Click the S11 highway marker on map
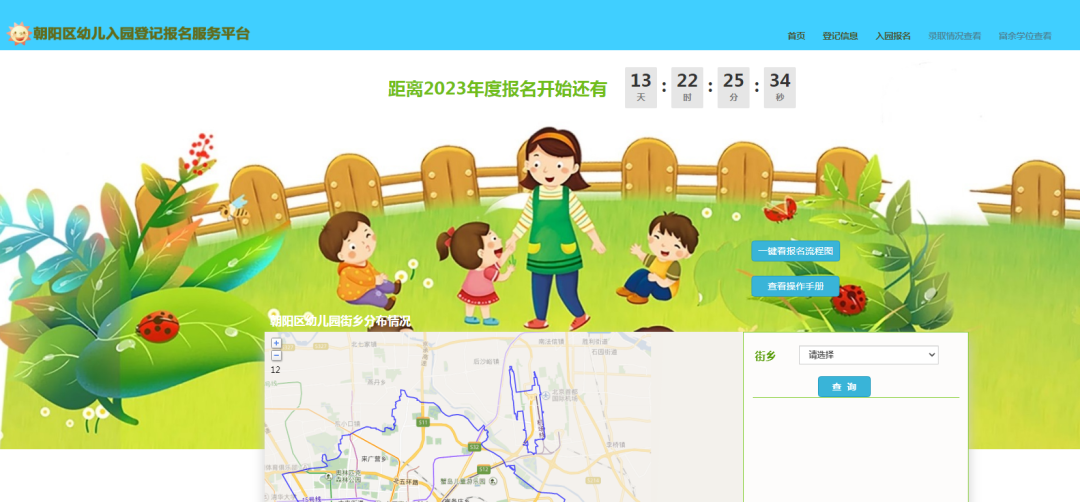 click(x=423, y=423)
